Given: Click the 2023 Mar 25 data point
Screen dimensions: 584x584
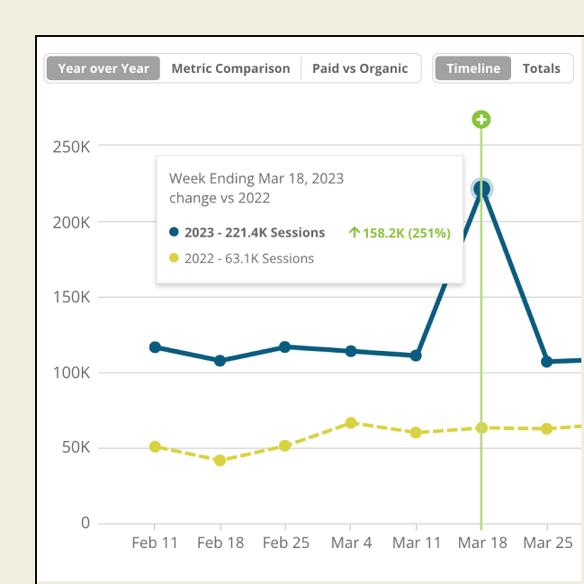Looking at the screenshot, I should tap(546, 361).
